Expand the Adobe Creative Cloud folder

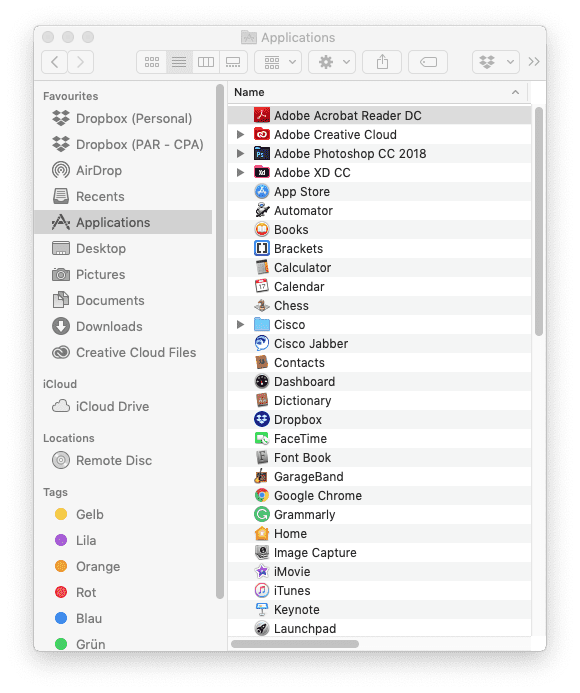point(240,134)
